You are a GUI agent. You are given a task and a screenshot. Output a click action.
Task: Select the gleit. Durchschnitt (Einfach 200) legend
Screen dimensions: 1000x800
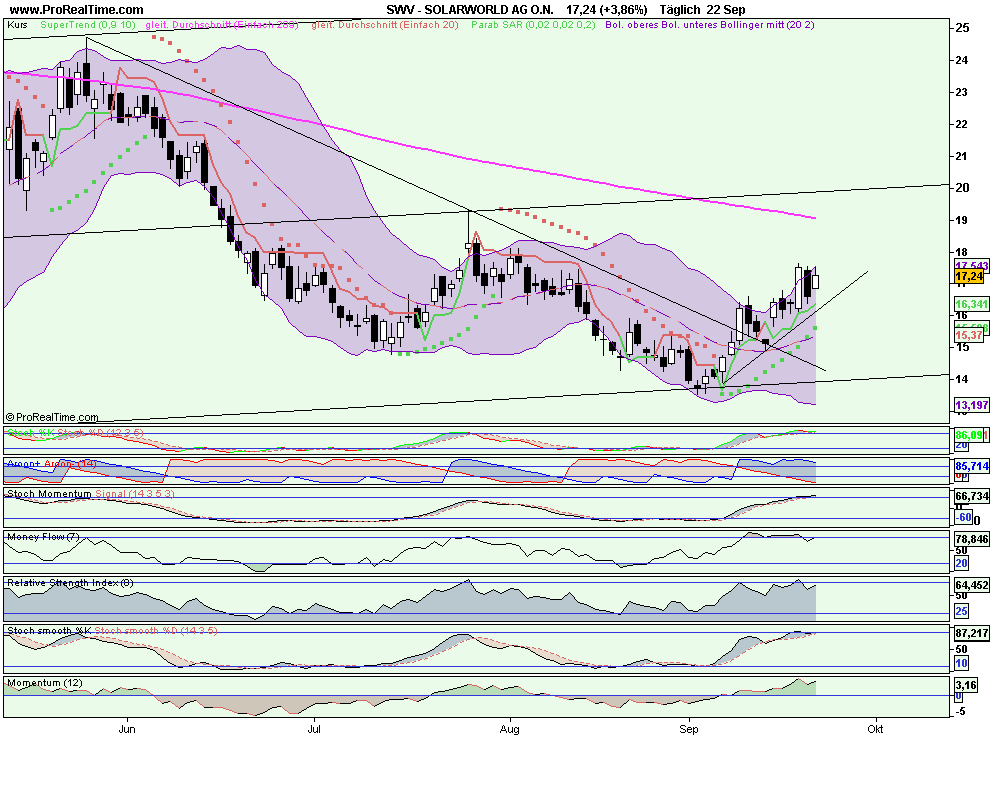[222, 25]
